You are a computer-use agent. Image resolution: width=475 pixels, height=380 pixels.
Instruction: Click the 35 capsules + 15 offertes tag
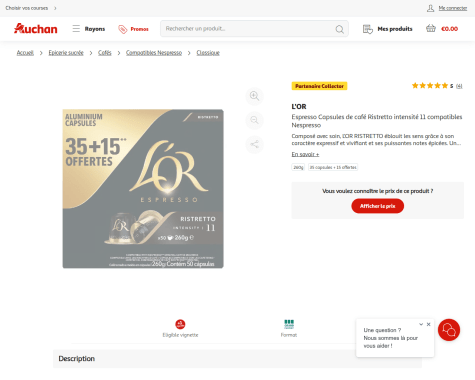pos(333,167)
